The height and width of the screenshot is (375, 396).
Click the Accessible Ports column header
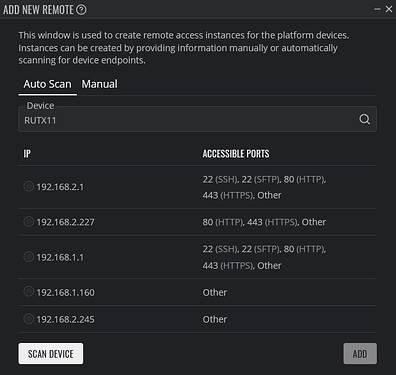tap(236, 154)
